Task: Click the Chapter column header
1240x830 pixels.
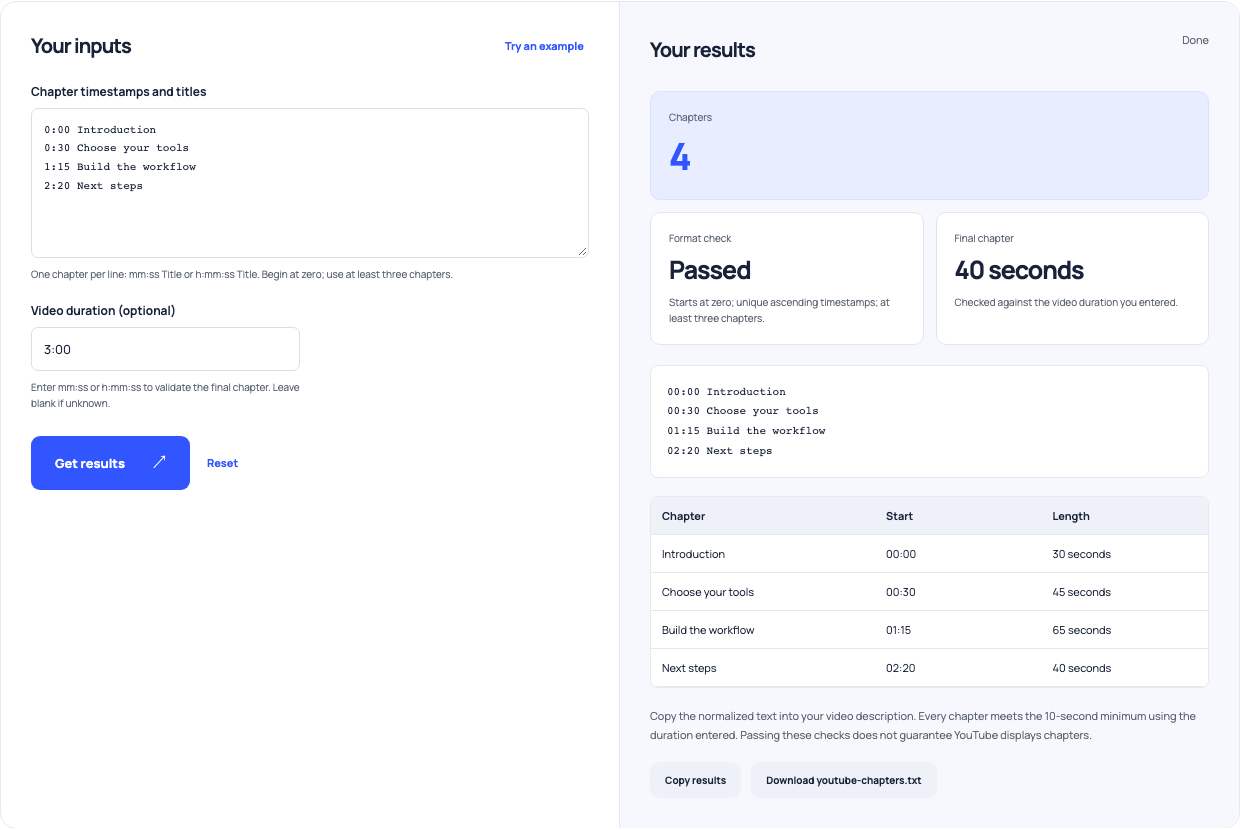Action: tap(683, 516)
